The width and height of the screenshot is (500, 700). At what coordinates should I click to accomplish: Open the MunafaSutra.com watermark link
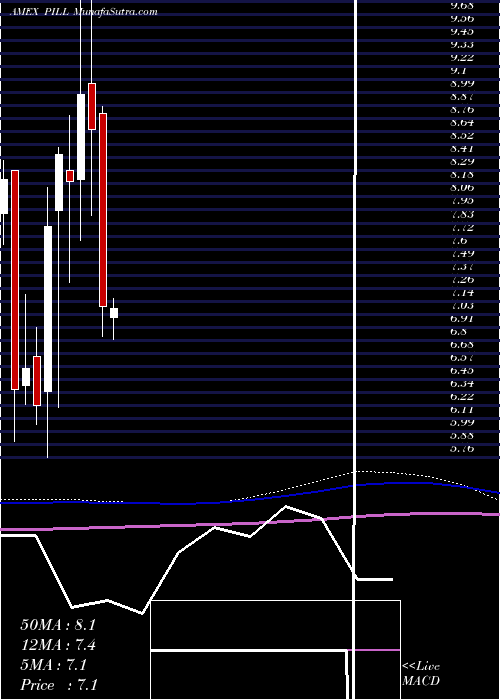tap(115, 12)
